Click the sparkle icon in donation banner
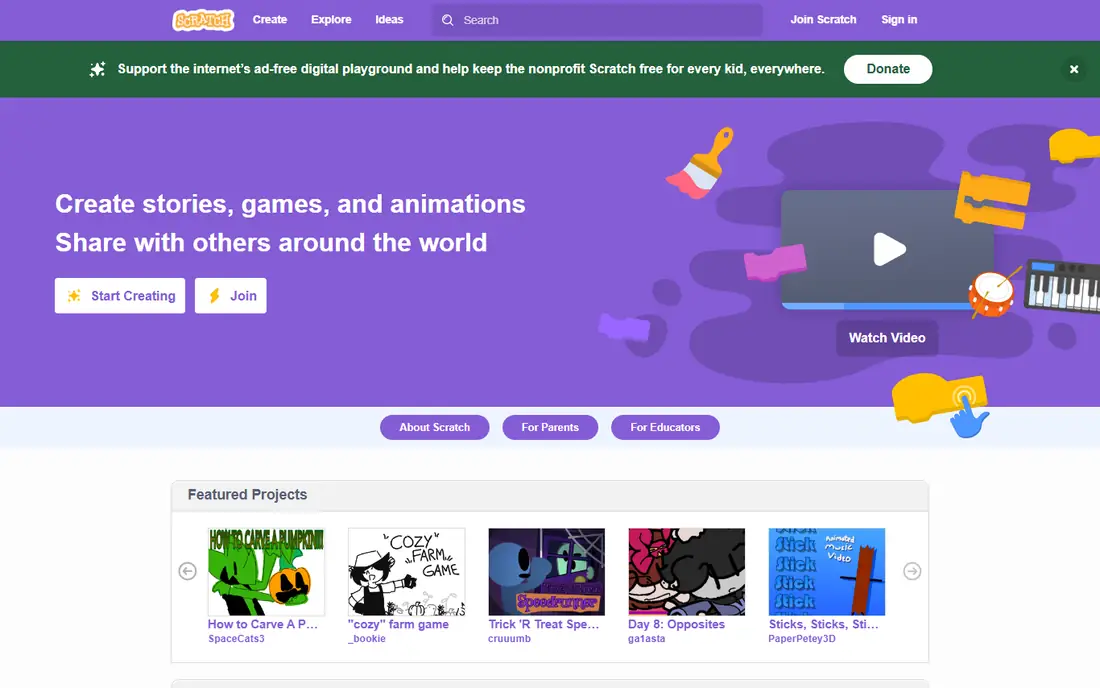 coord(98,69)
